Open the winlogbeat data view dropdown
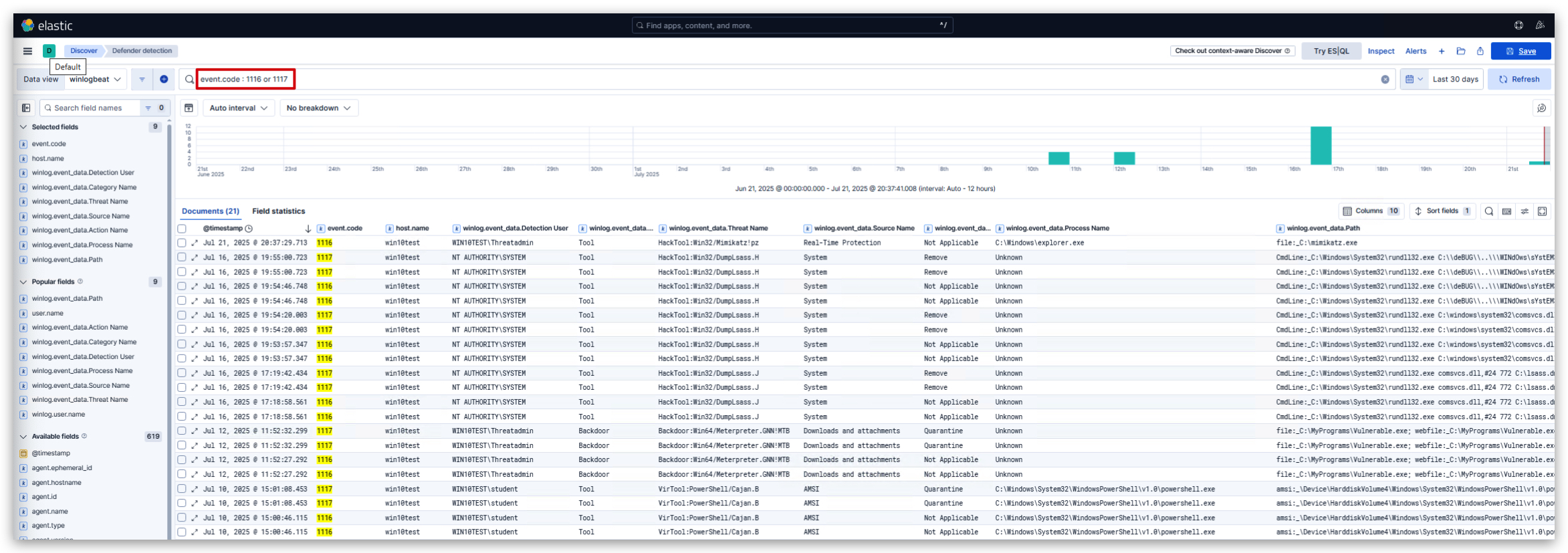Viewport: 1568px width, 553px height. point(95,79)
